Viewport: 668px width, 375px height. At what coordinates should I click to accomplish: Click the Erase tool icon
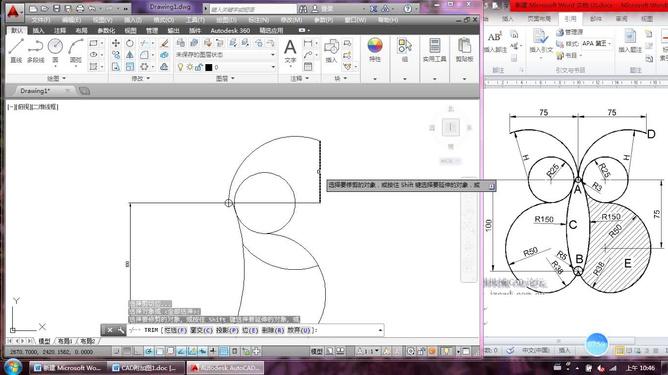(x=164, y=43)
